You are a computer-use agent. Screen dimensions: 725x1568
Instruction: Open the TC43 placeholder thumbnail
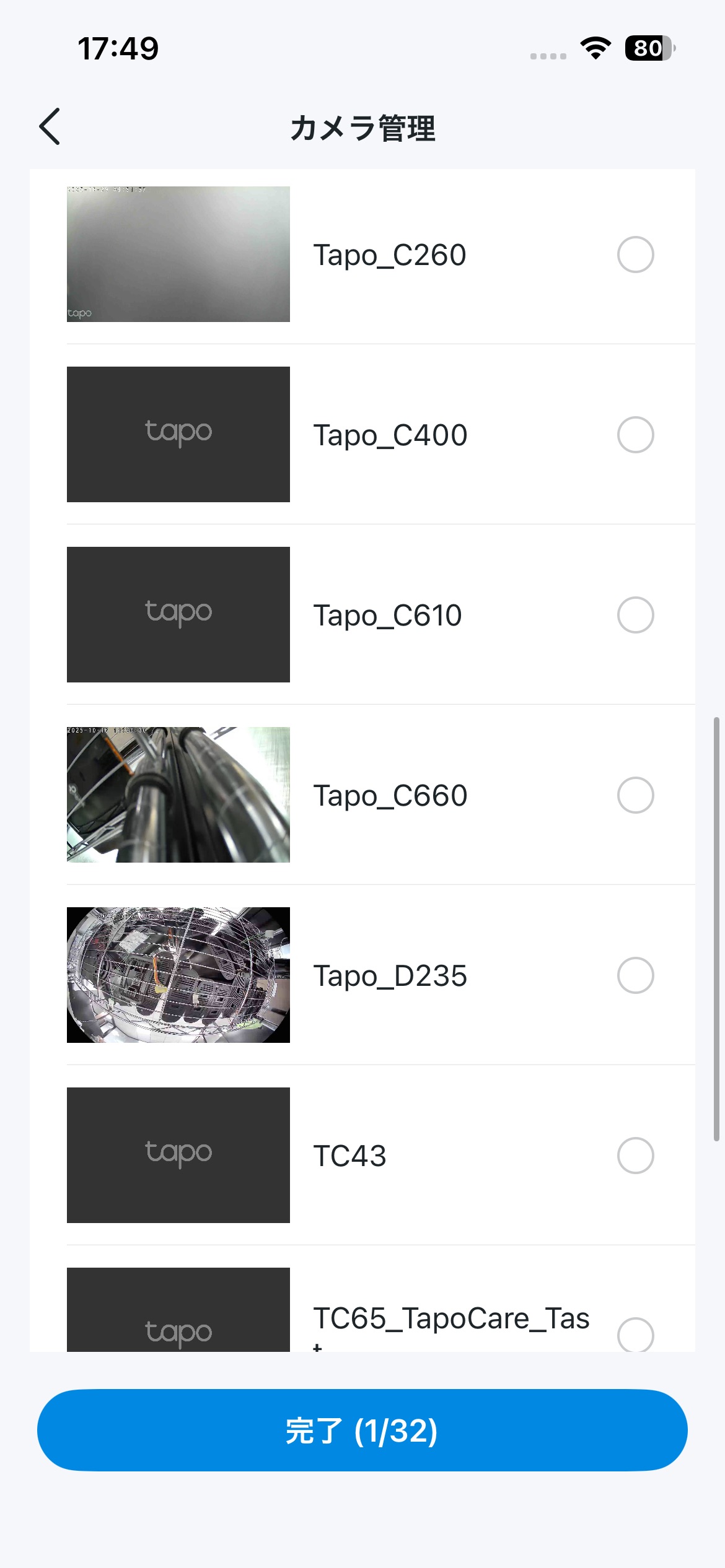coord(178,1155)
